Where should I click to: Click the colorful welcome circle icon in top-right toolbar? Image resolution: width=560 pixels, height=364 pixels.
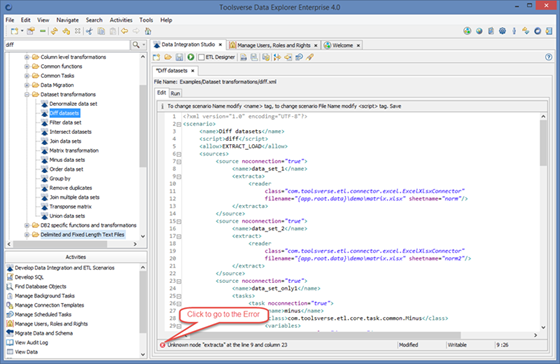coord(467,31)
